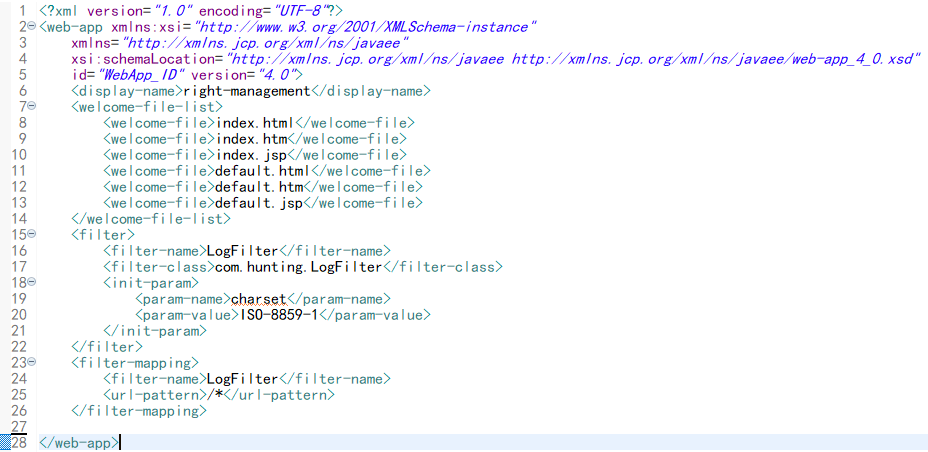Click the index.jsp welcome file entry
Image resolution: width=928 pixels, height=452 pixels.
click(x=252, y=154)
